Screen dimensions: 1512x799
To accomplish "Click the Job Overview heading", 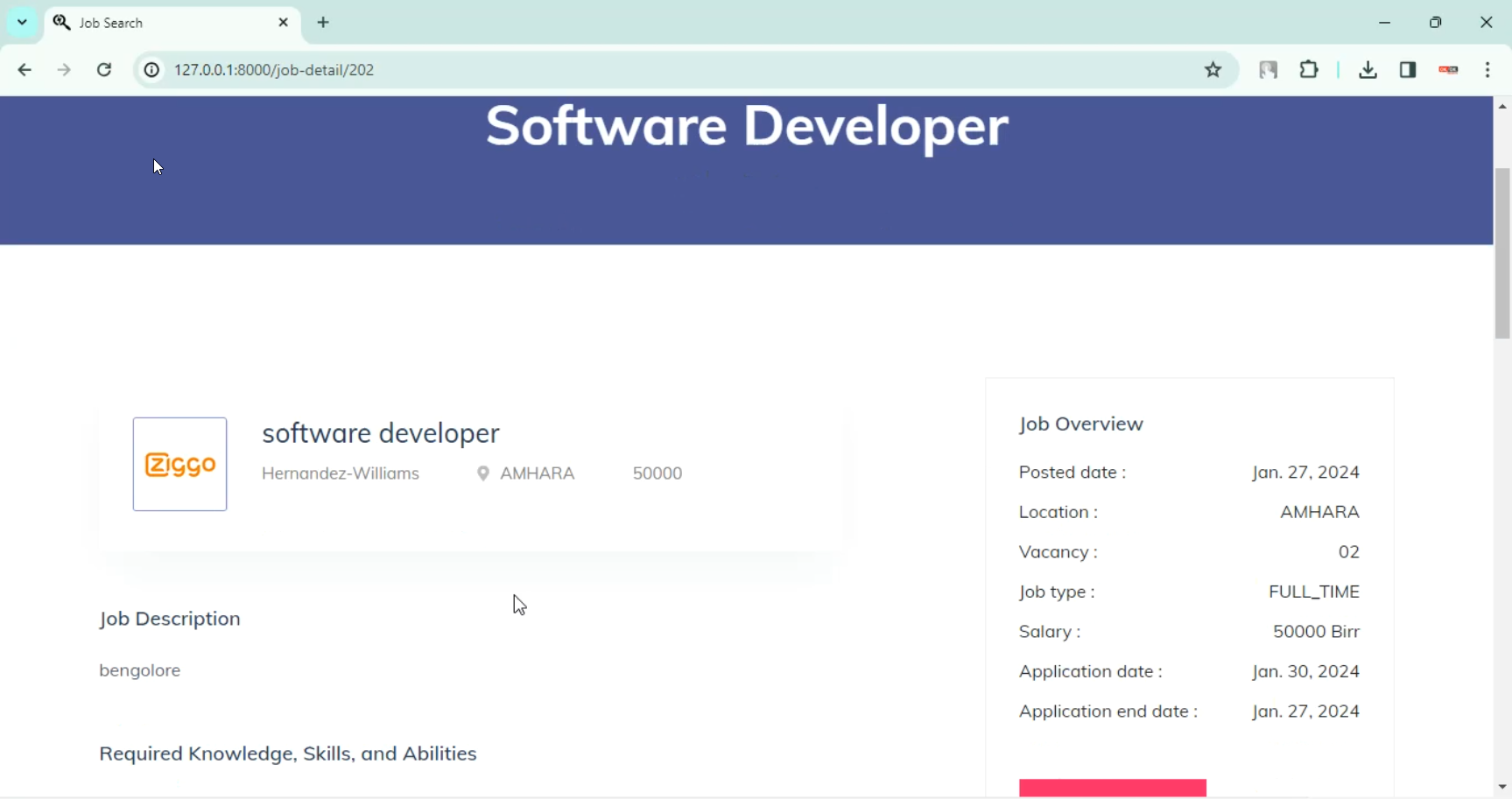I will [1081, 424].
